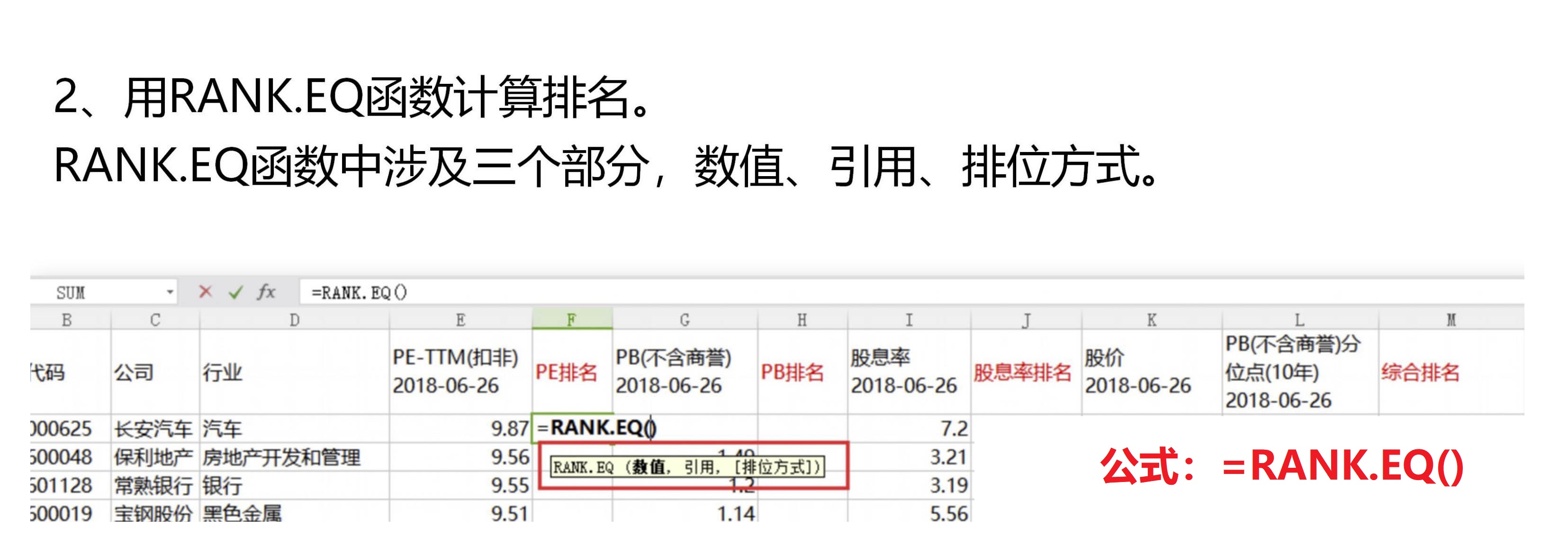Open the fx insert function icon
The image size is (1568, 553).
tap(266, 292)
